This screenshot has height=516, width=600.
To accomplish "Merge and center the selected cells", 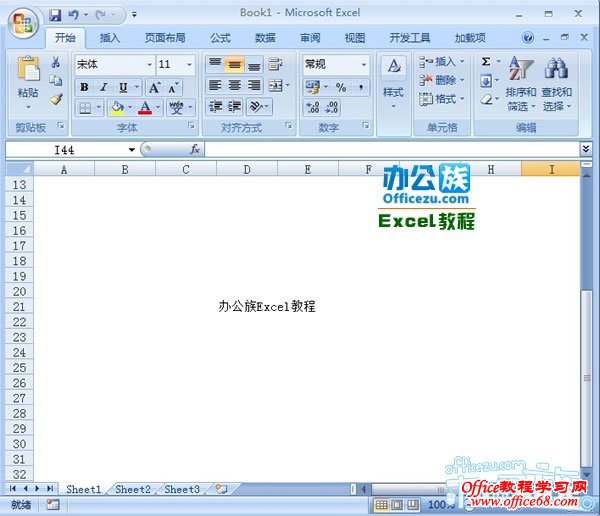I will click(276, 85).
